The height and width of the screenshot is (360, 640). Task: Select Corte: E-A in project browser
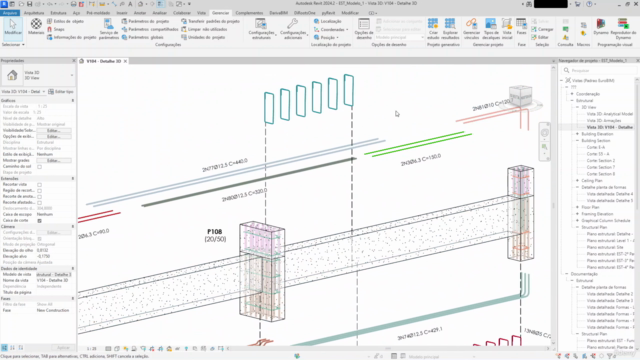(x=596, y=147)
